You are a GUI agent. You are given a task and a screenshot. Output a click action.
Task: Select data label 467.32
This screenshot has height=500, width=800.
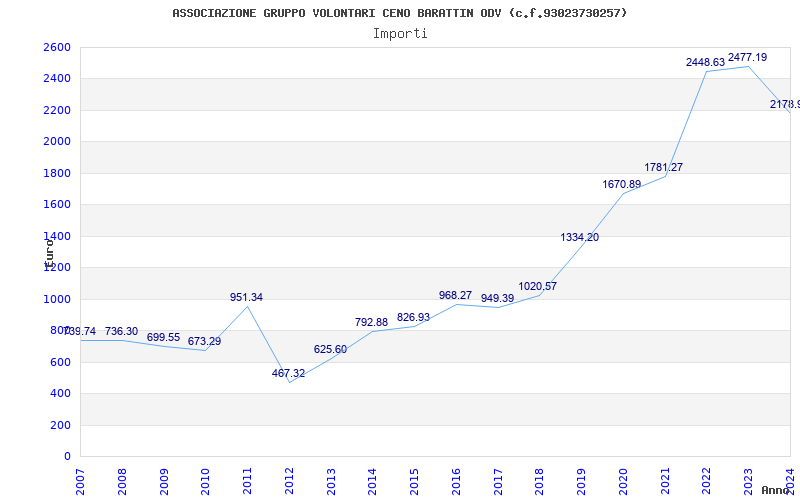[x=288, y=373]
